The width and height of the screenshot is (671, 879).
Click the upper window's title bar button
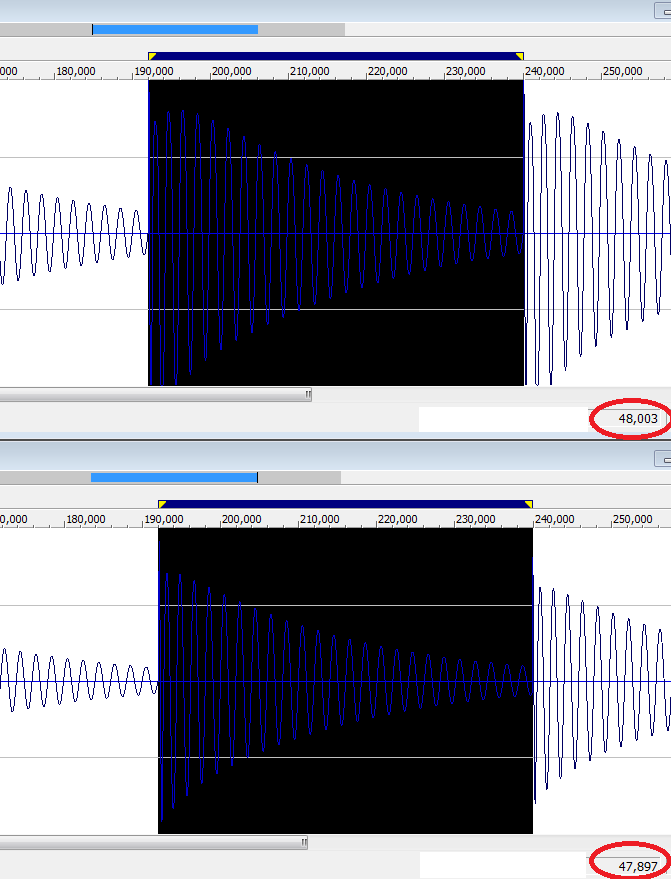[x=663, y=11]
